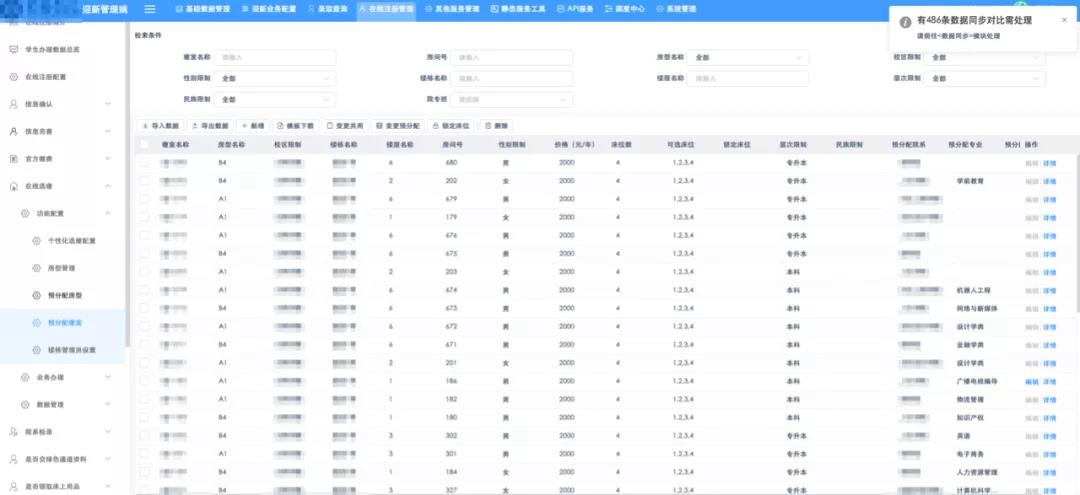Expand the 院系检录 sidebar group chevron
The width and height of the screenshot is (1080, 495).
(108, 432)
